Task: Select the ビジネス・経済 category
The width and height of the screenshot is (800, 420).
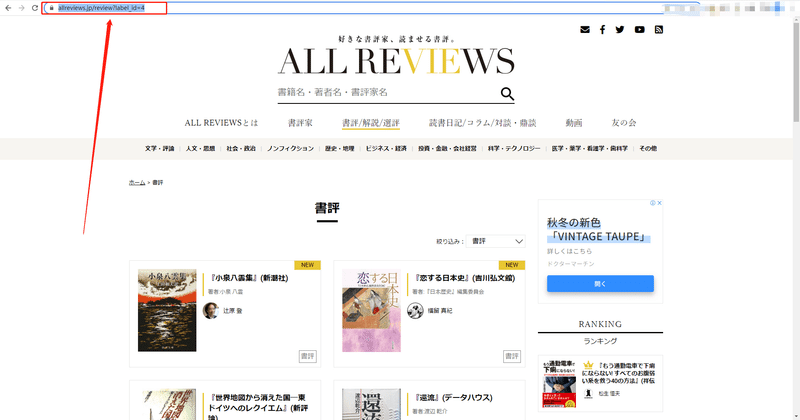Action: click(x=386, y=149)
